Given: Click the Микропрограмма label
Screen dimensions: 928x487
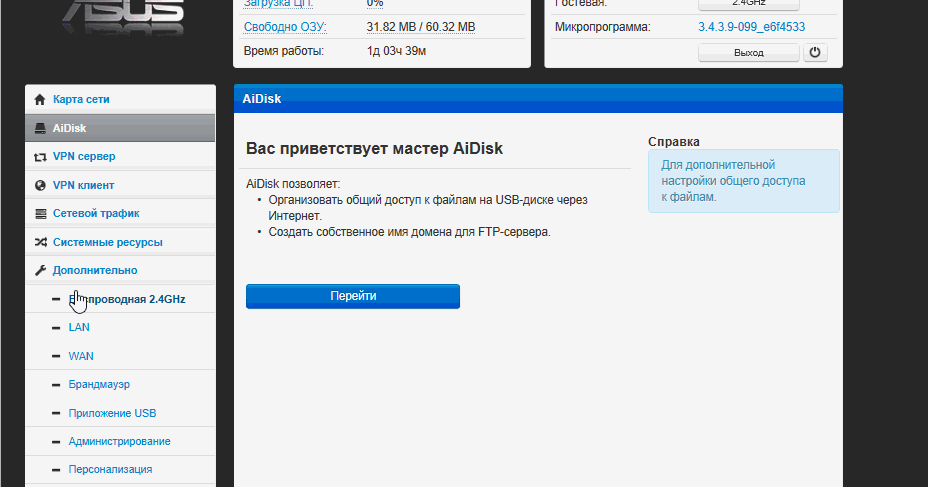Looking at the screenshot, I should 602,27.
